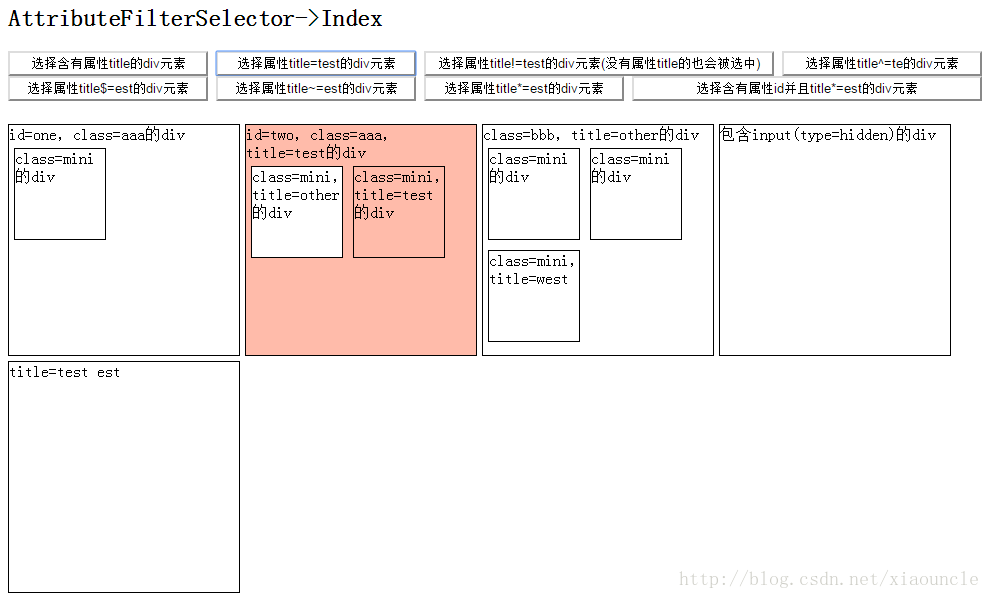990x599 pixels.
Task: Click the mini div labeled title=west
Action: [x=534, y=296]
